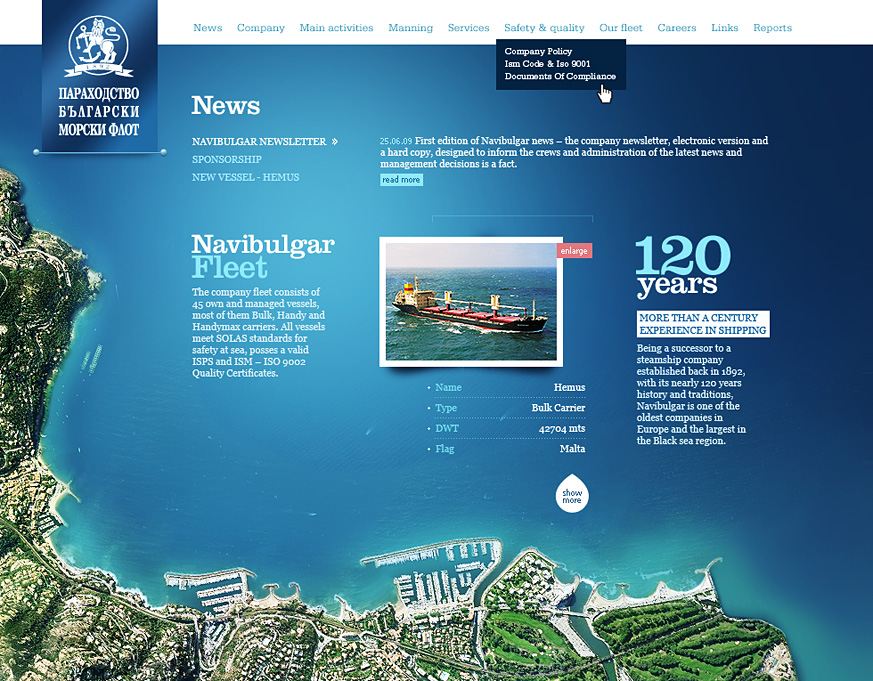This screenshot has width=873, height=681.
Task: Open the Links menu item
Action: [x=724, y=28]
